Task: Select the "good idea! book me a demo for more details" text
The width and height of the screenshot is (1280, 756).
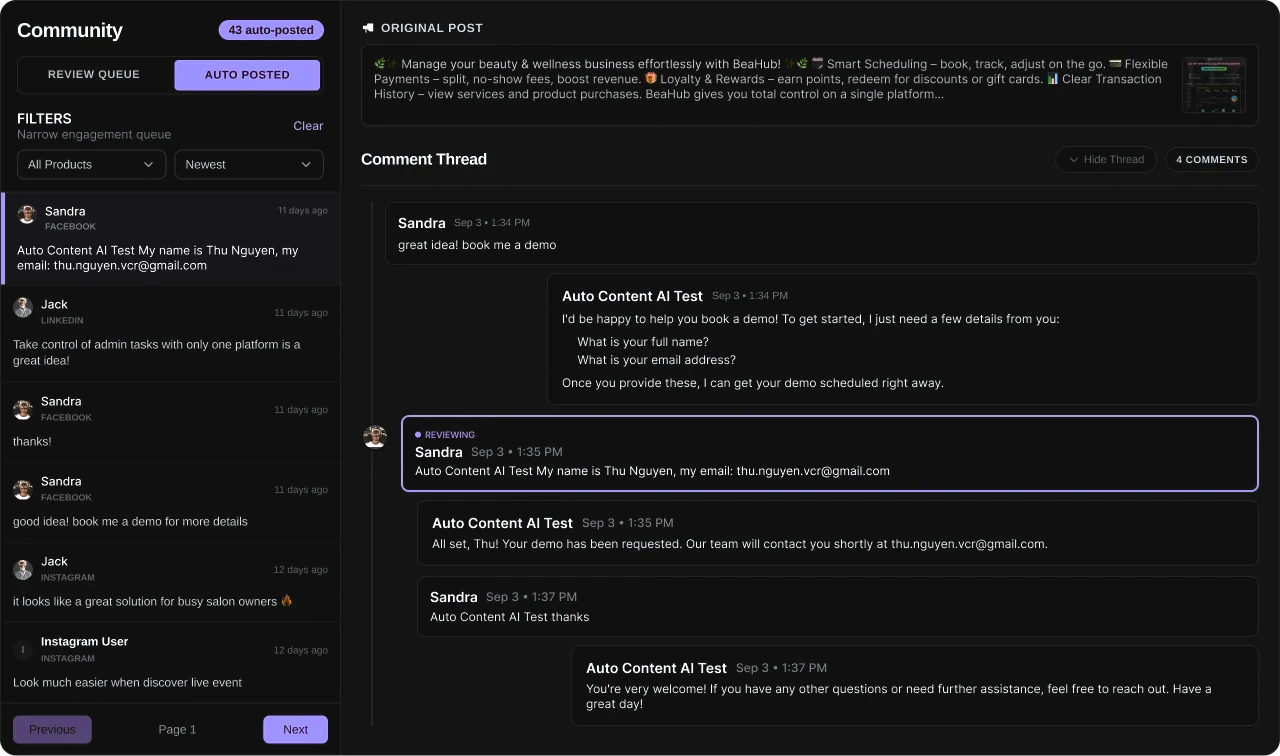Action: 130,521
